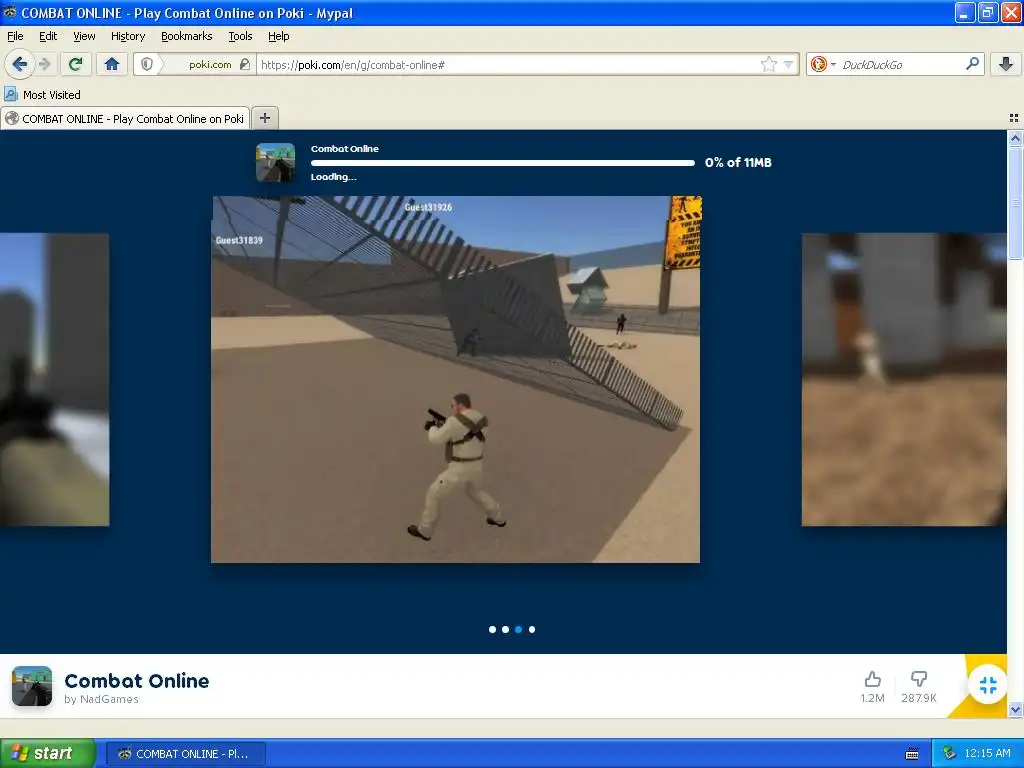The height and width of the screenshot is (768, 1024).
Task: Click the page scrollbar down arrow
Action: click(1015, 710)
